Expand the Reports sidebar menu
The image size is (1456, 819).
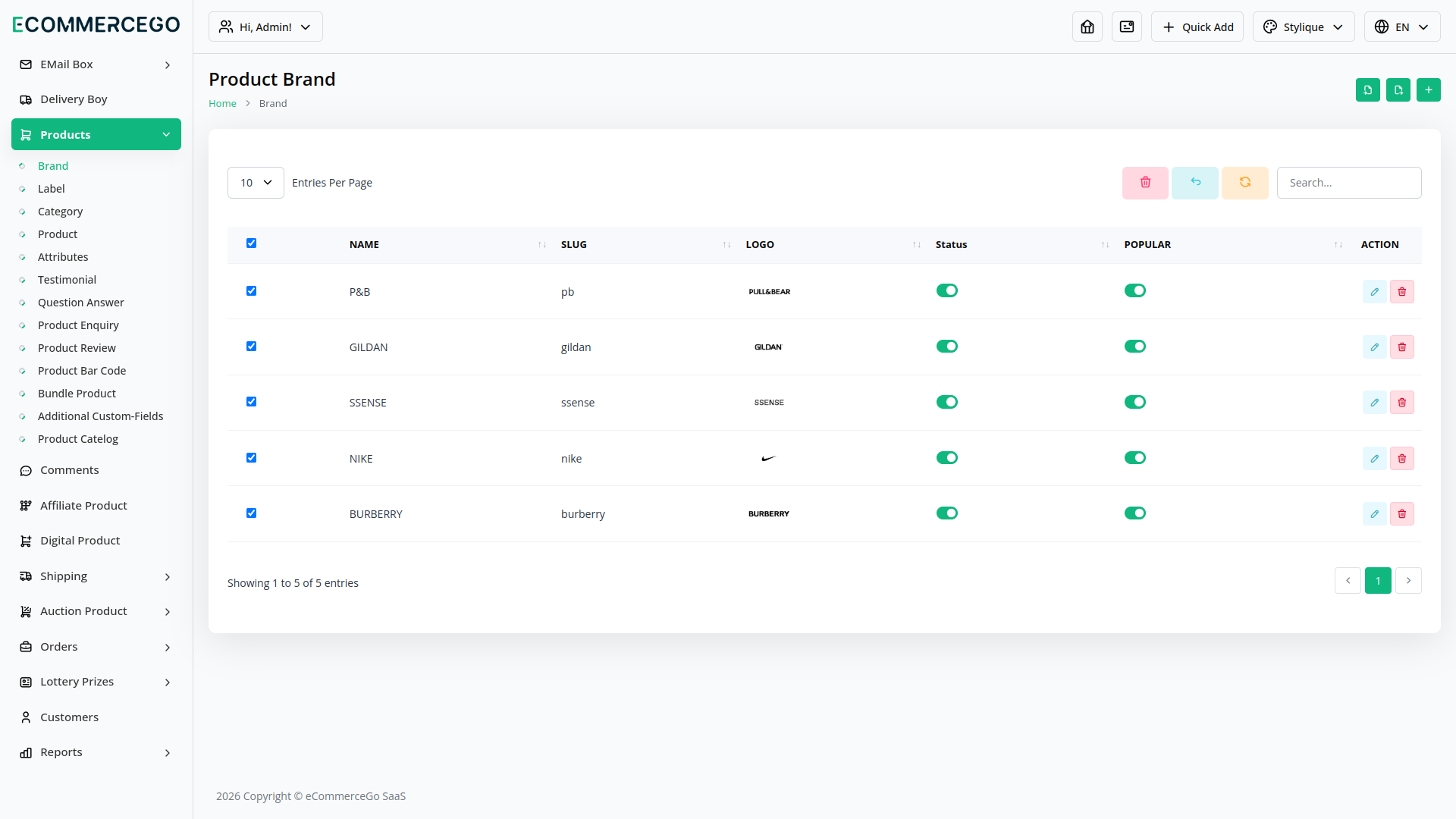click(96, 752)
